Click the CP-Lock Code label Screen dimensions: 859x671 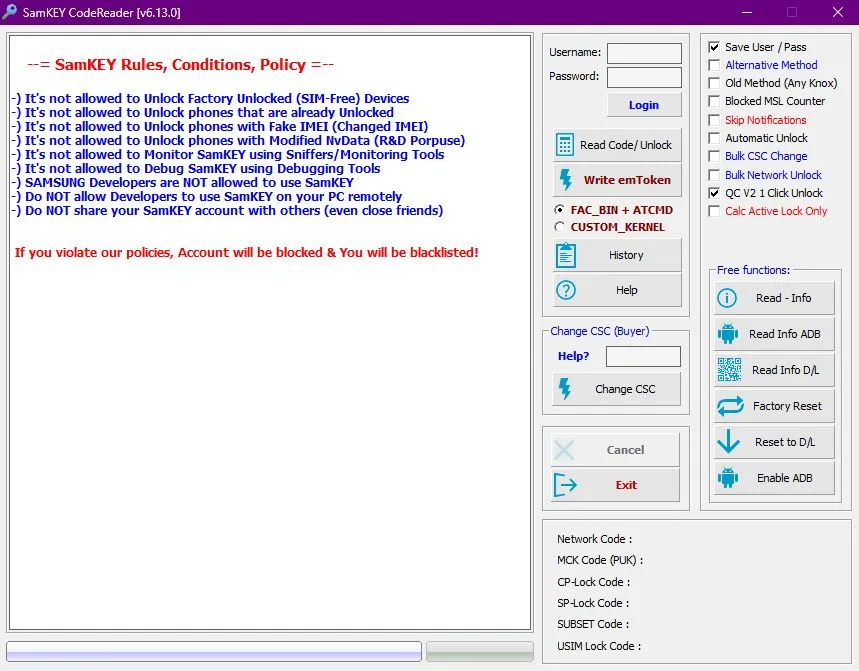[x=593, y=582]
